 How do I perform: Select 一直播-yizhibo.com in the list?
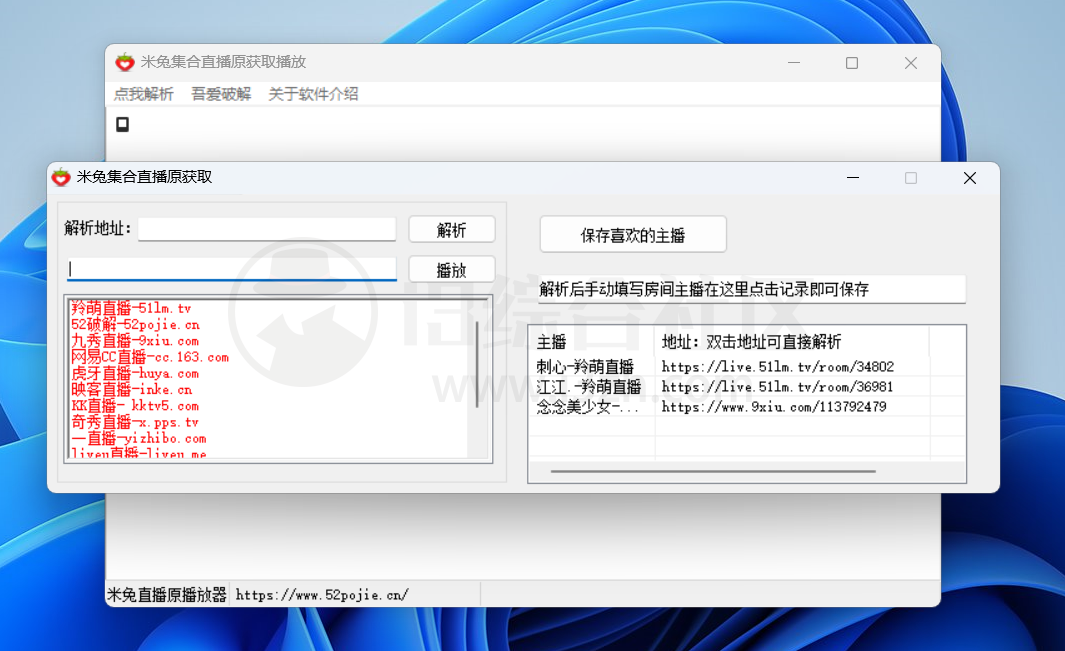point(139,439)
